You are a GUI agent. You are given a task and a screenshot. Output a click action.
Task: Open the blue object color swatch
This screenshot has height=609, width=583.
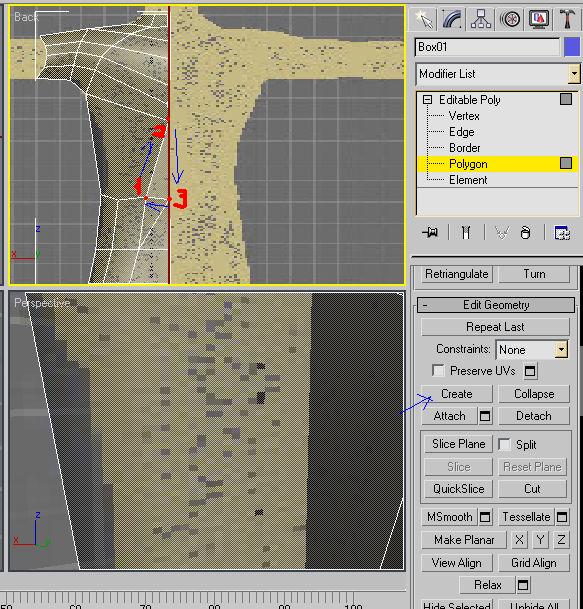tap(572, 47)
